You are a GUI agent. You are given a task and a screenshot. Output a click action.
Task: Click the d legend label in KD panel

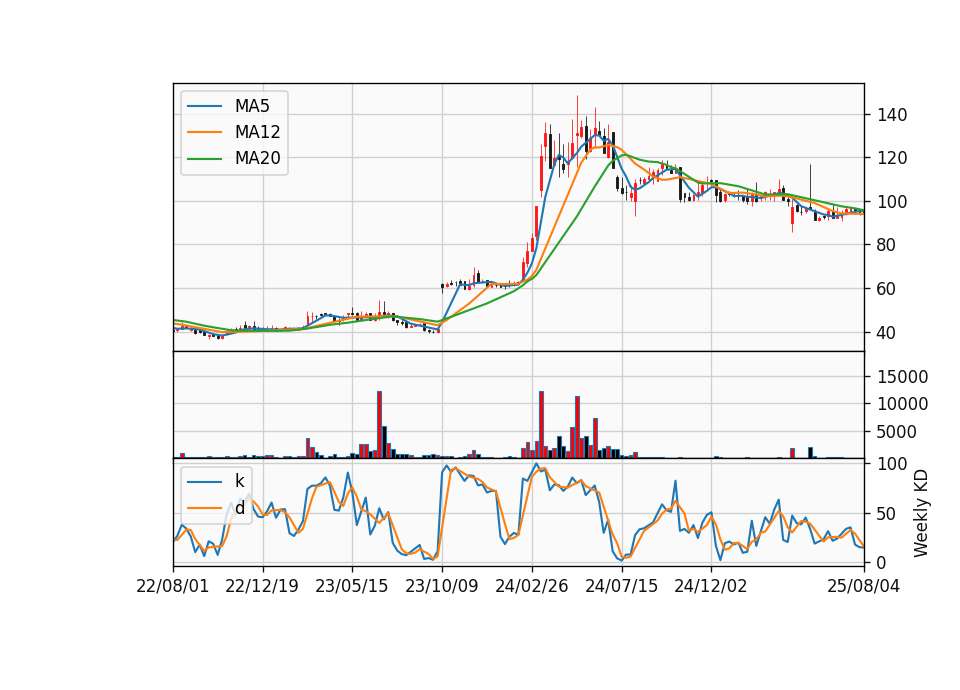pos(239,508)
